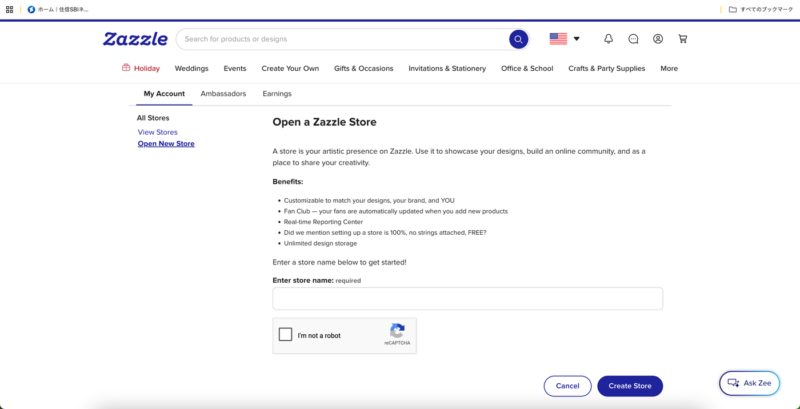This screenshot has width=800, height=409.
Task: Click the Zazzle logo
Action: pos(135,39)
